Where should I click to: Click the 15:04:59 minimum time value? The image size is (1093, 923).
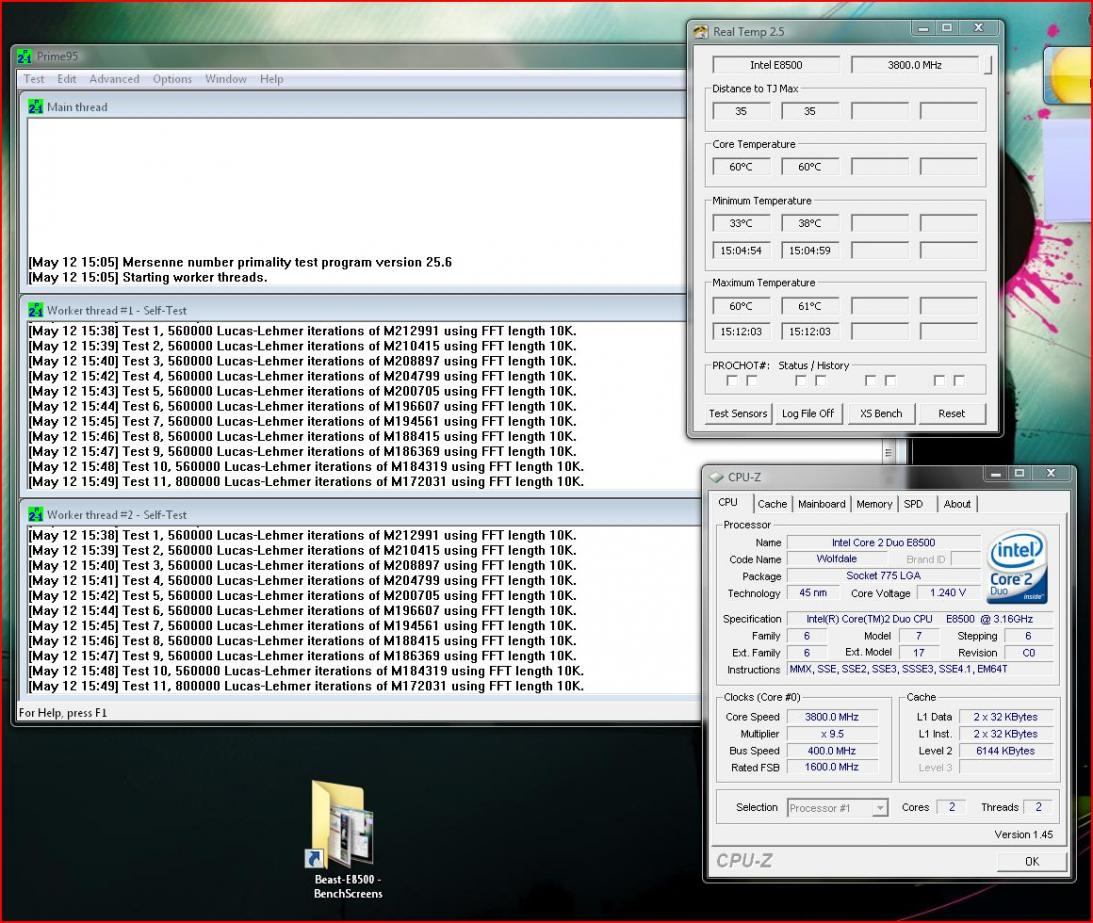click(810, 251)
